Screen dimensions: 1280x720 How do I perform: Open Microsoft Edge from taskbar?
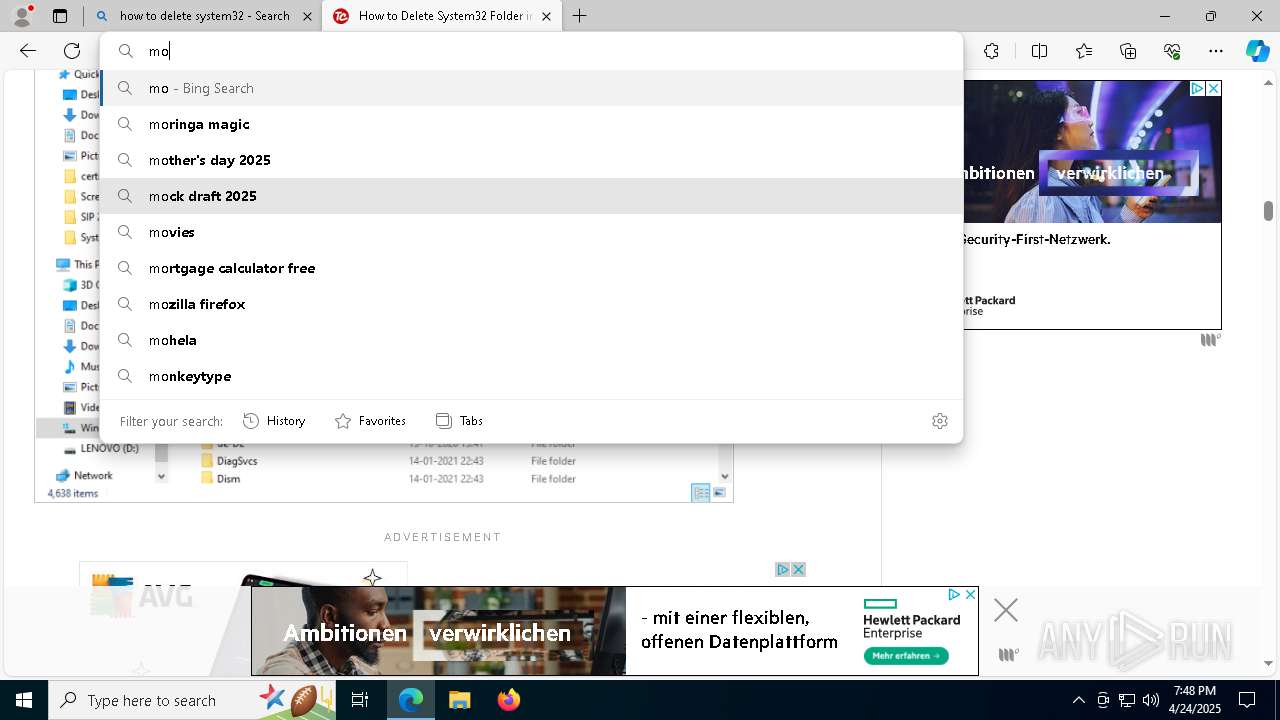click(x=411, y=700)
